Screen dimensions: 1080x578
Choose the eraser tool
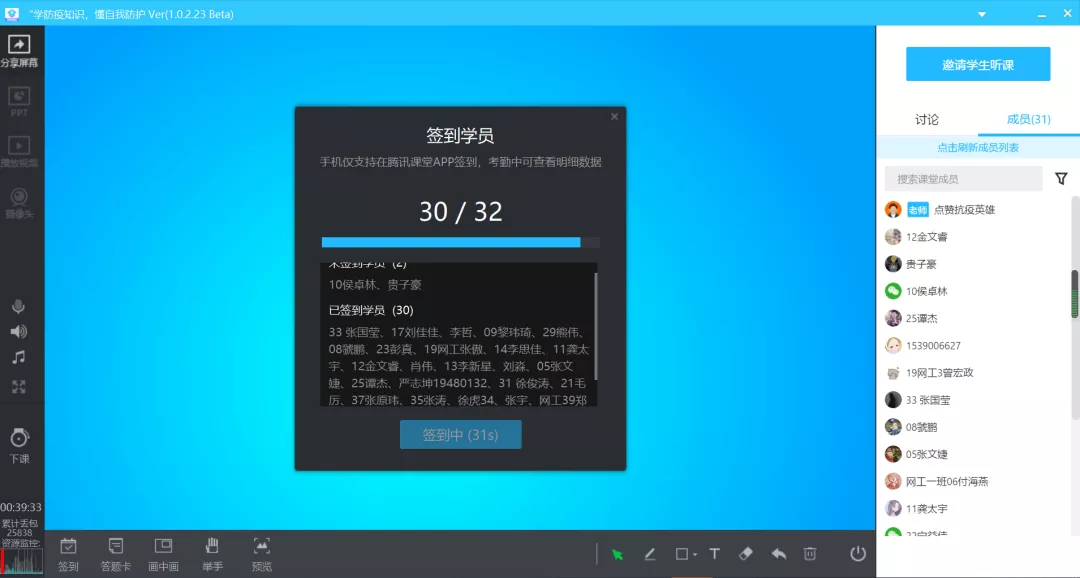point(745,554)
